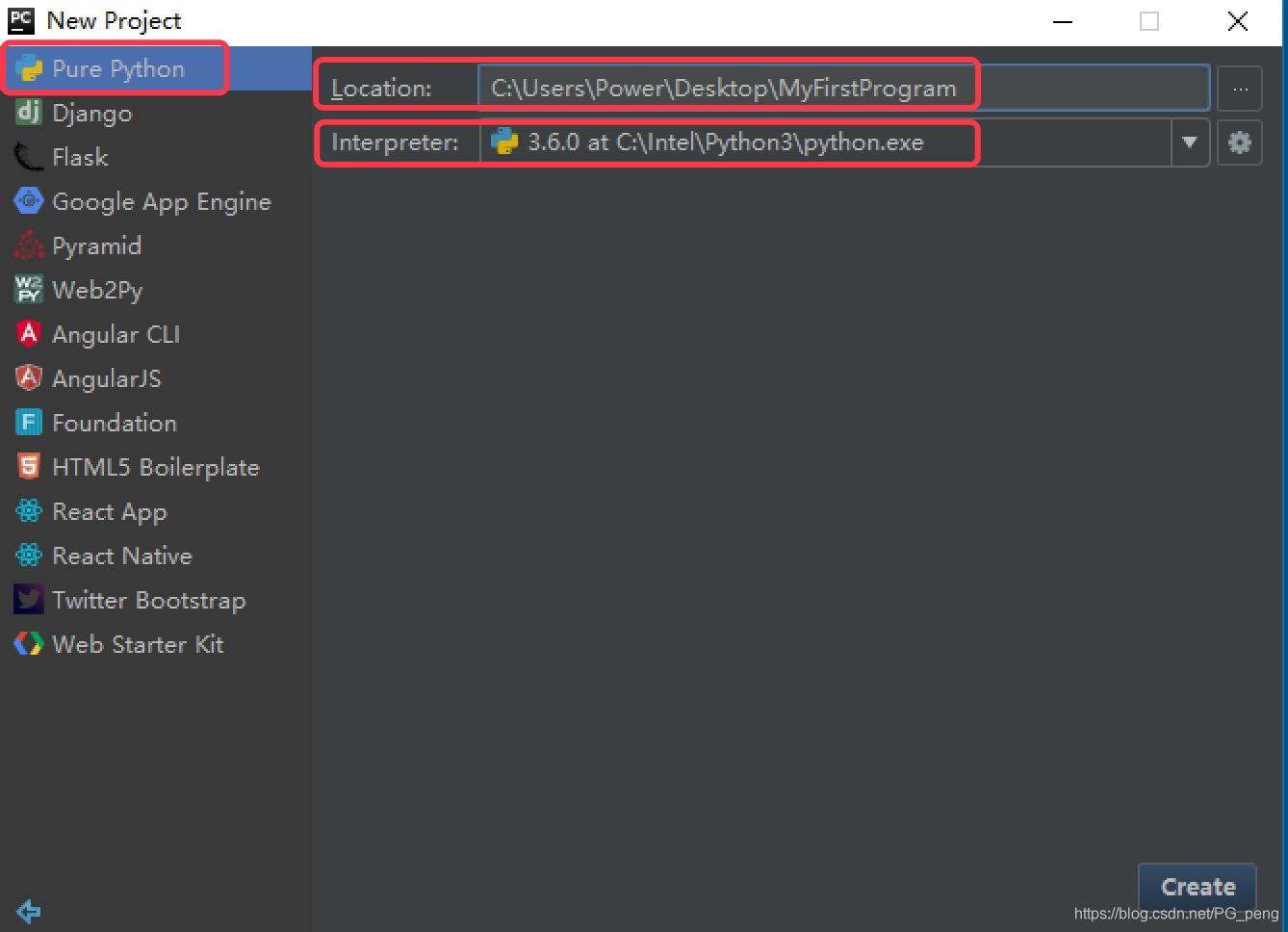Screen dimensions: 1288x932
Task: Select the Django project type
Action: (156, 113)
